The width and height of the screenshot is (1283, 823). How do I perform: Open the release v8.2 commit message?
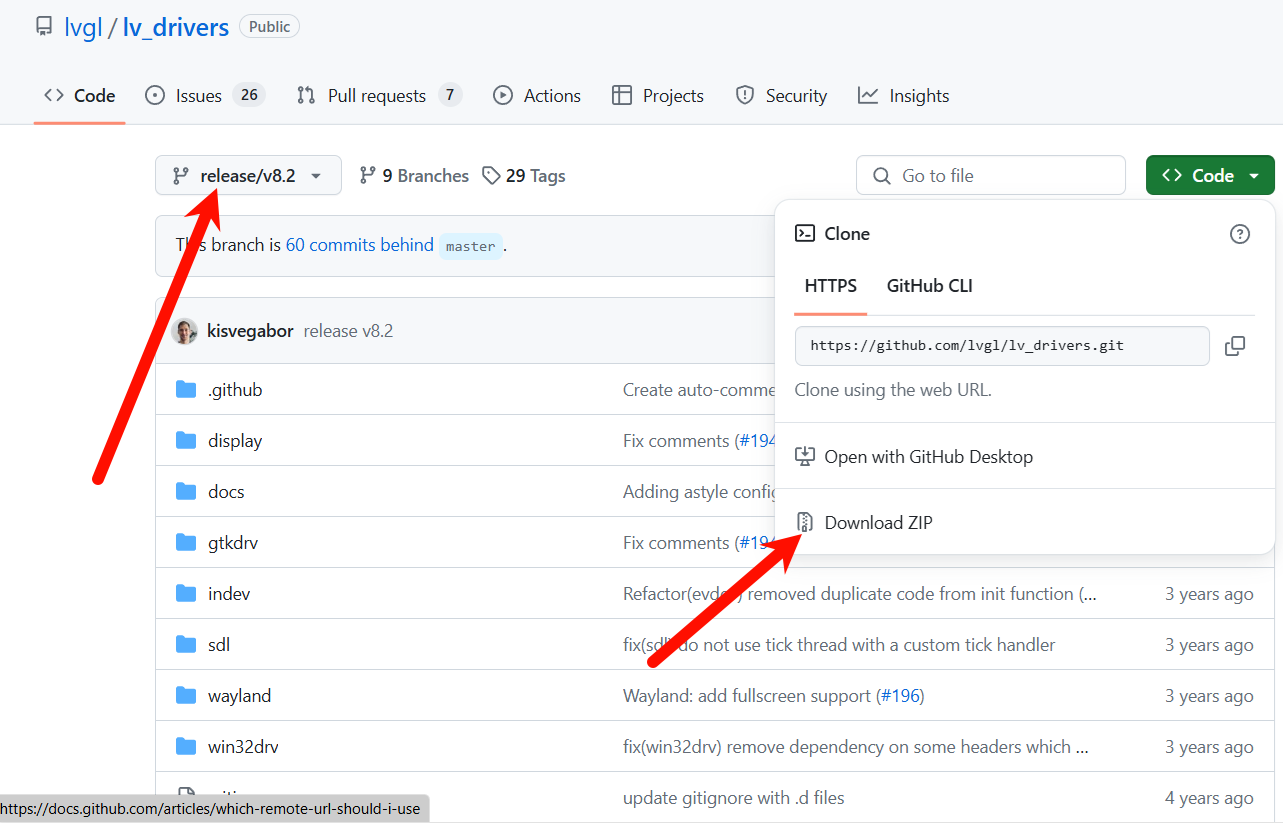[x=348, y=331]
